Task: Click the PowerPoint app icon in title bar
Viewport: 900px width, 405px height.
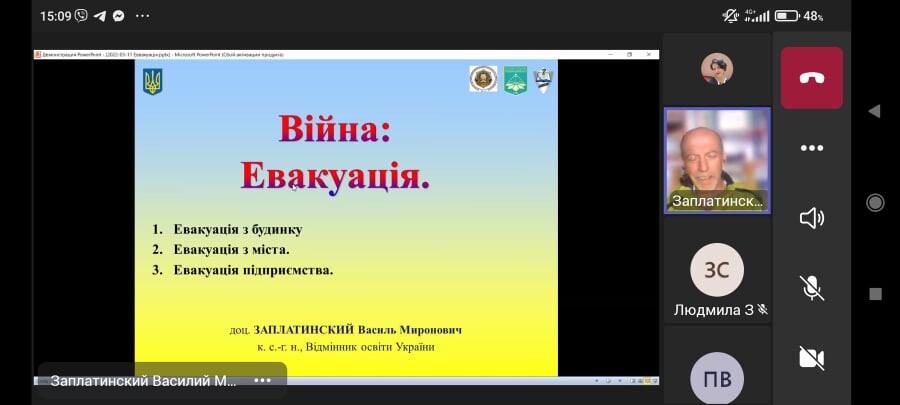Action: (x=38, y=54)
